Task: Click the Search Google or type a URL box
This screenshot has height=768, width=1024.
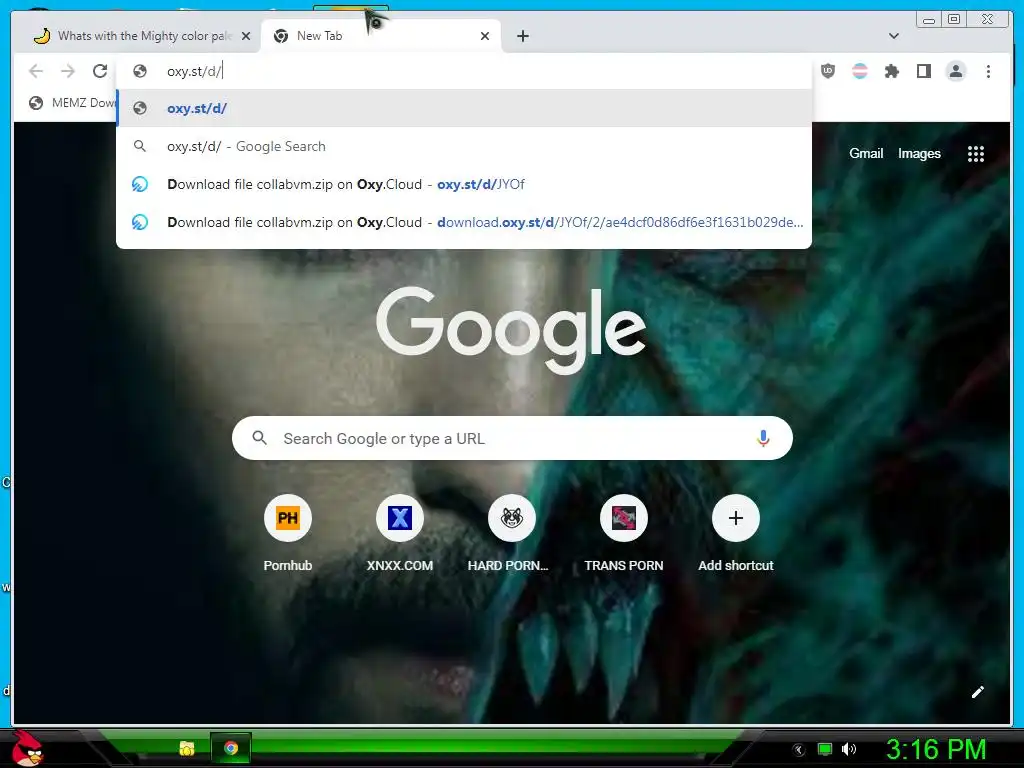Action: click(512, 438)
